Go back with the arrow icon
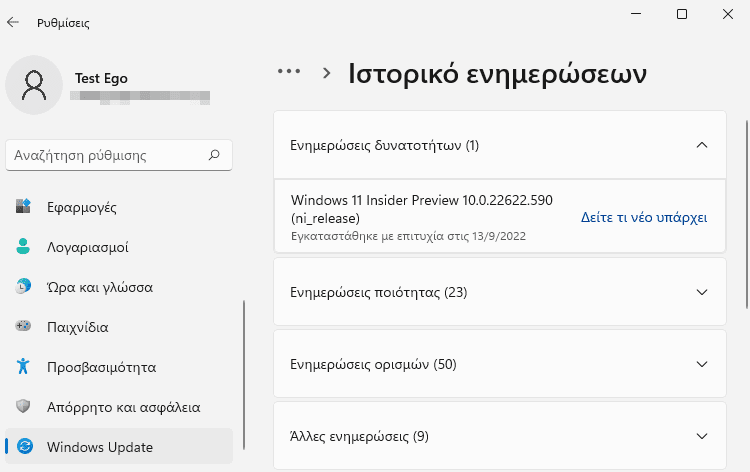This screenshot has height=472, width=750. pyautogui.click(x=13, y=22)
